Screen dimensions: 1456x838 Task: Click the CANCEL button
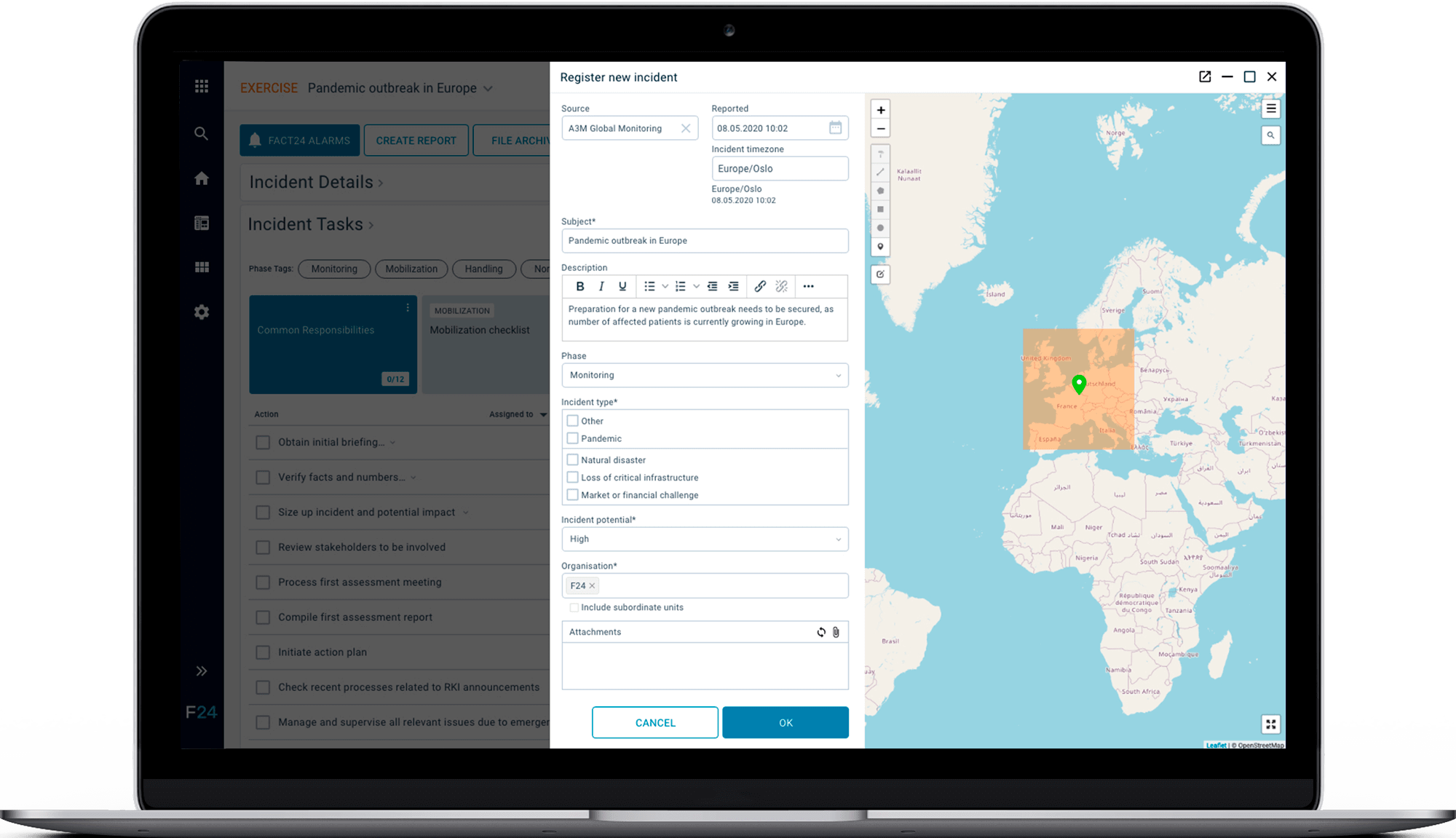654,722
